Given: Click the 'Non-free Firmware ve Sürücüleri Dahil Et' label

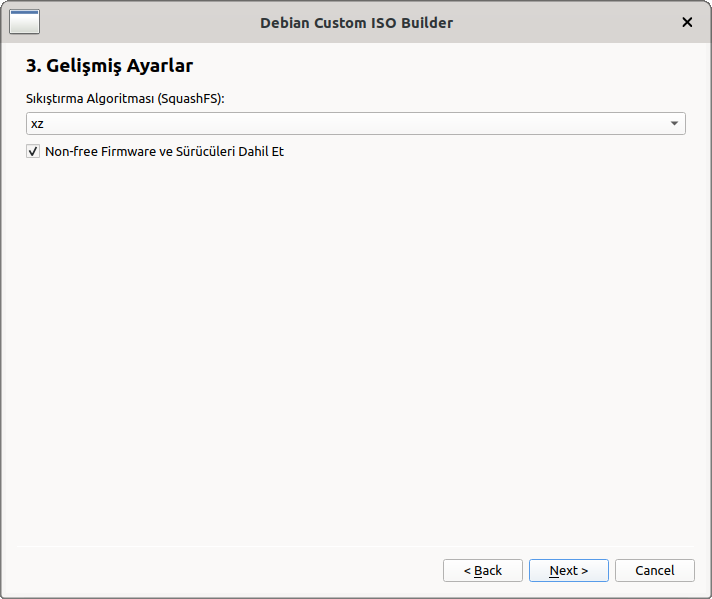Looking at the screenshot, I should point(164,152).
